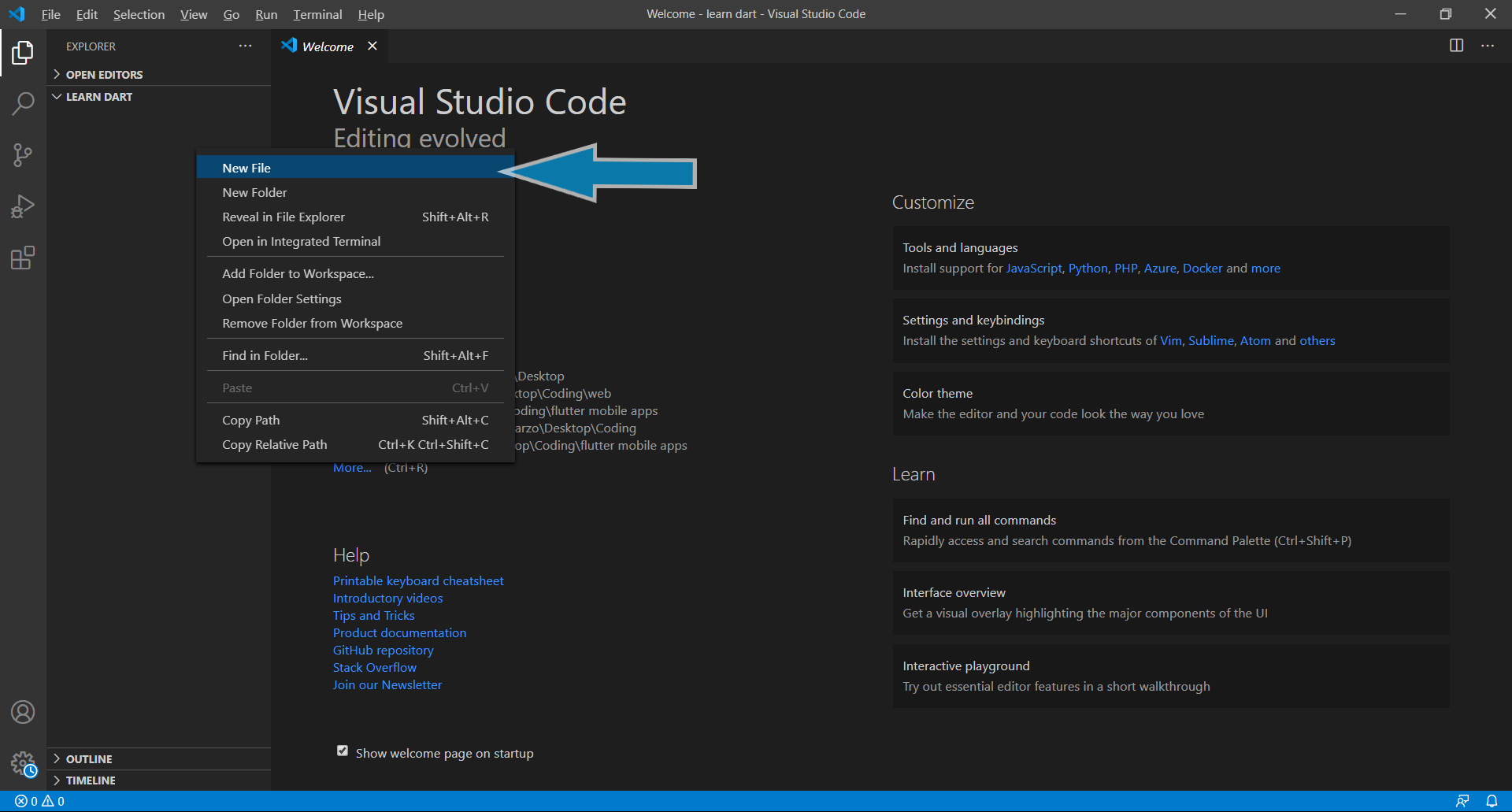Click the Explorer more actions ellipsis

point(246,46)
